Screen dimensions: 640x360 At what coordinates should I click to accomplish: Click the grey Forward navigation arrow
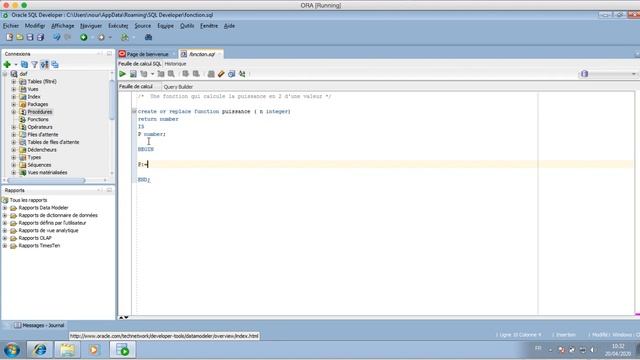pos(101,37)
